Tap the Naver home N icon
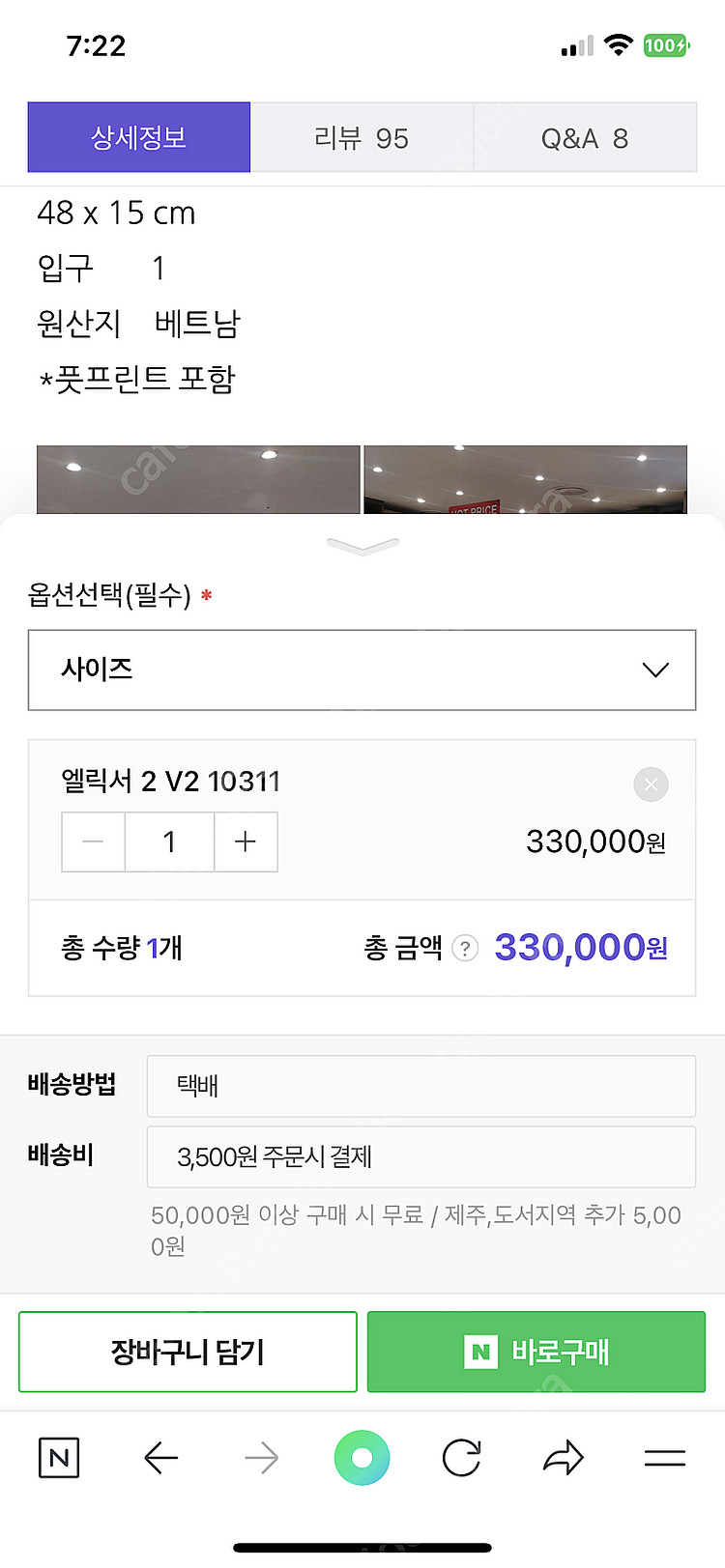This screenshot has height=1568, width=725. 58,1458
